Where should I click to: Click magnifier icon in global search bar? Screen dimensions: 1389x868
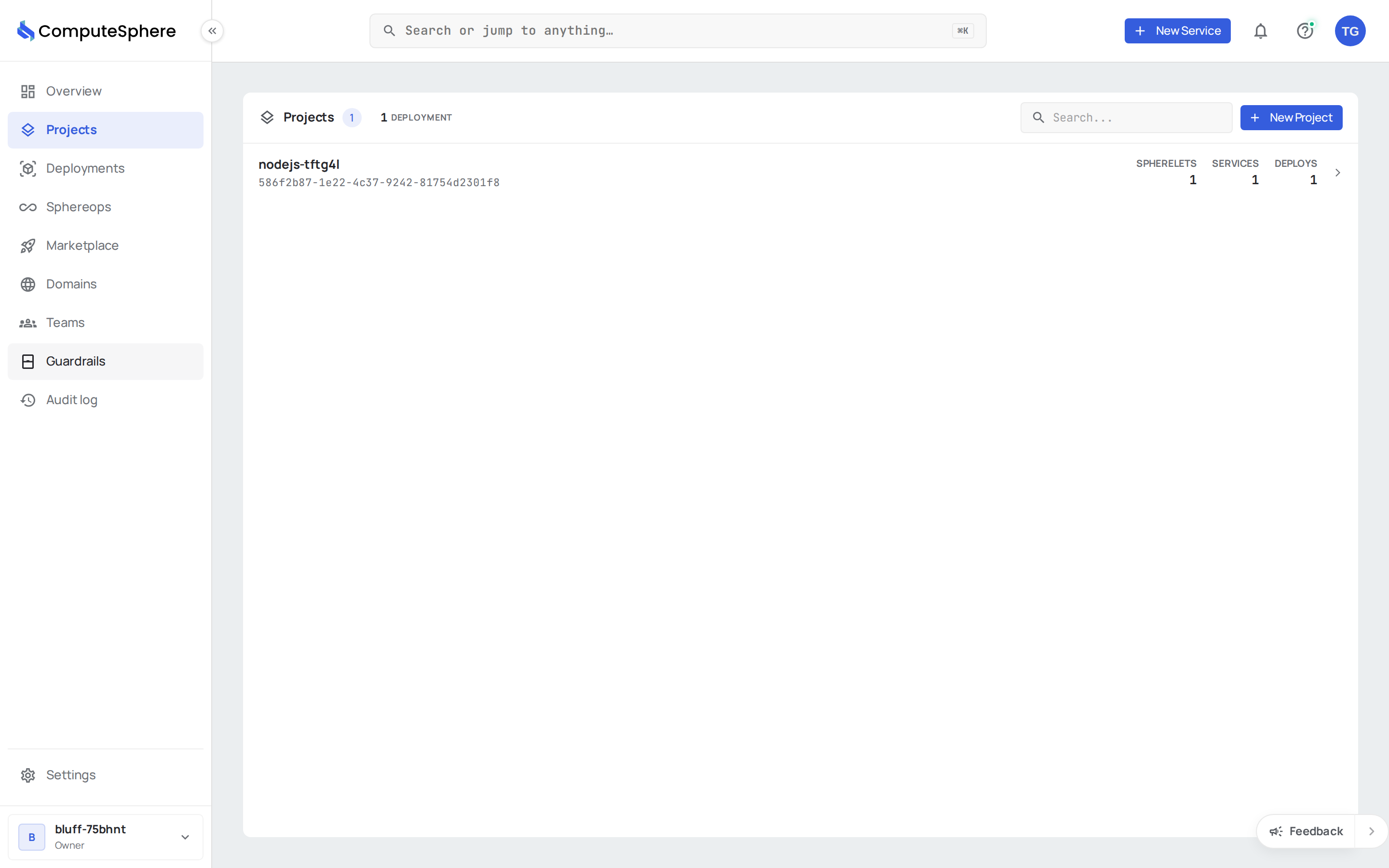click(x=389, y=30)
